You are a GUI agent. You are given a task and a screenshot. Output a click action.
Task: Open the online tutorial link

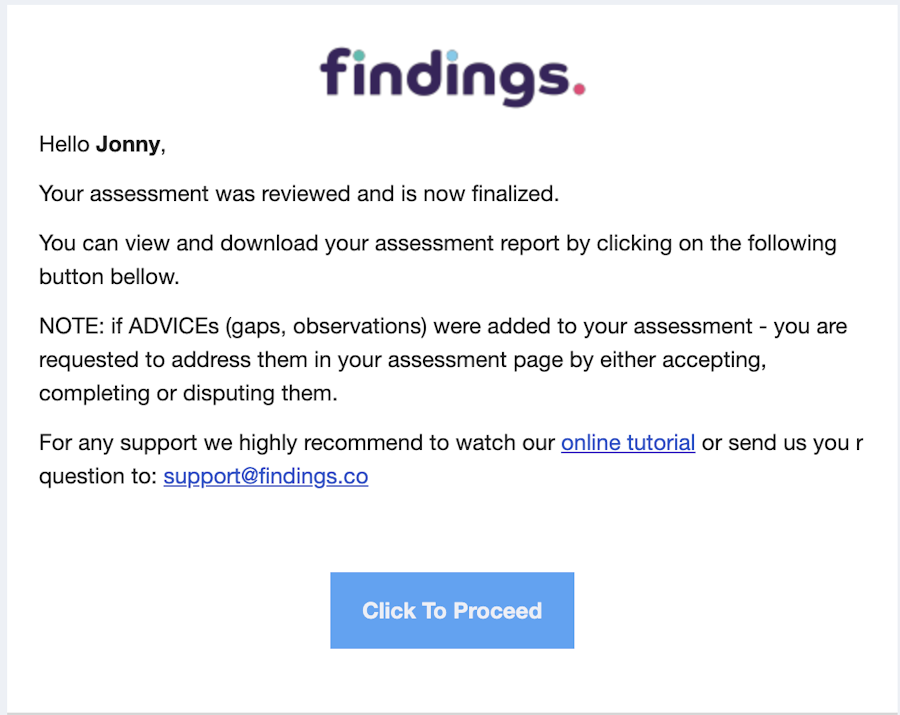coord(628,442)
